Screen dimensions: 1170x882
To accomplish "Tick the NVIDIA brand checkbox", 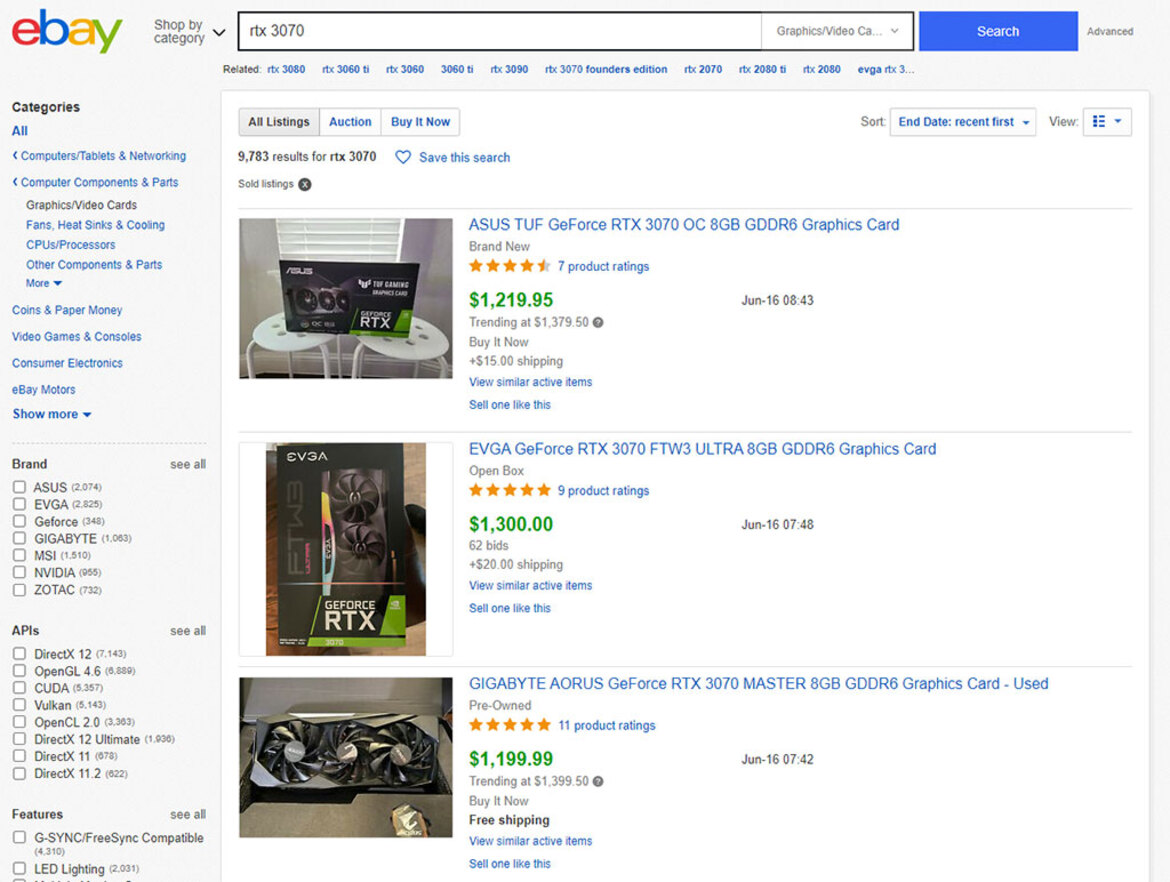I will point(19,573).
